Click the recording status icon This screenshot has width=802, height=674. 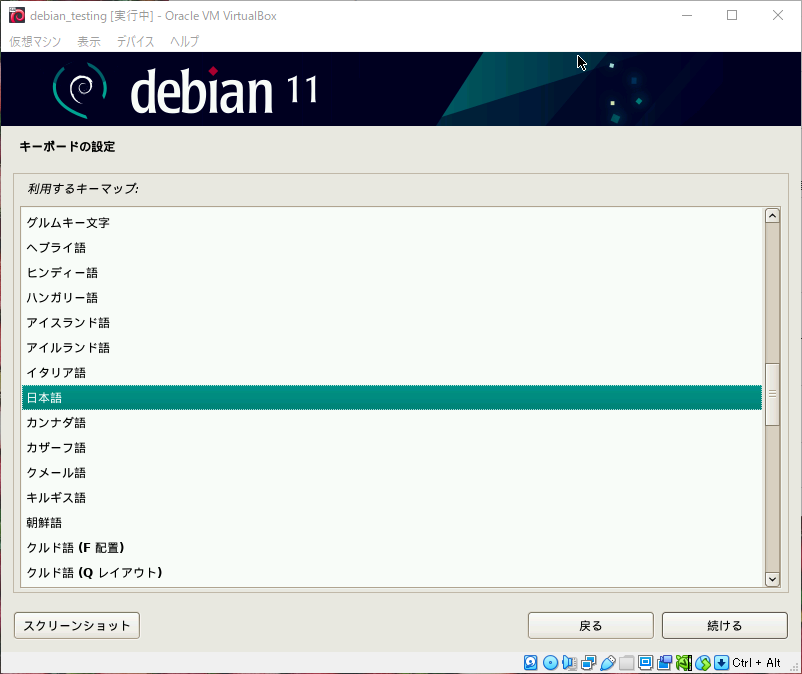click(x=664, y=663)
